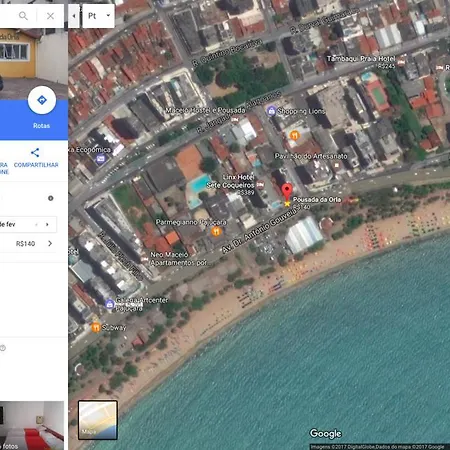450x450 pixels.
Task: Click the Galeria Artcenter shopping icon
Action: (x=109, y=304)
